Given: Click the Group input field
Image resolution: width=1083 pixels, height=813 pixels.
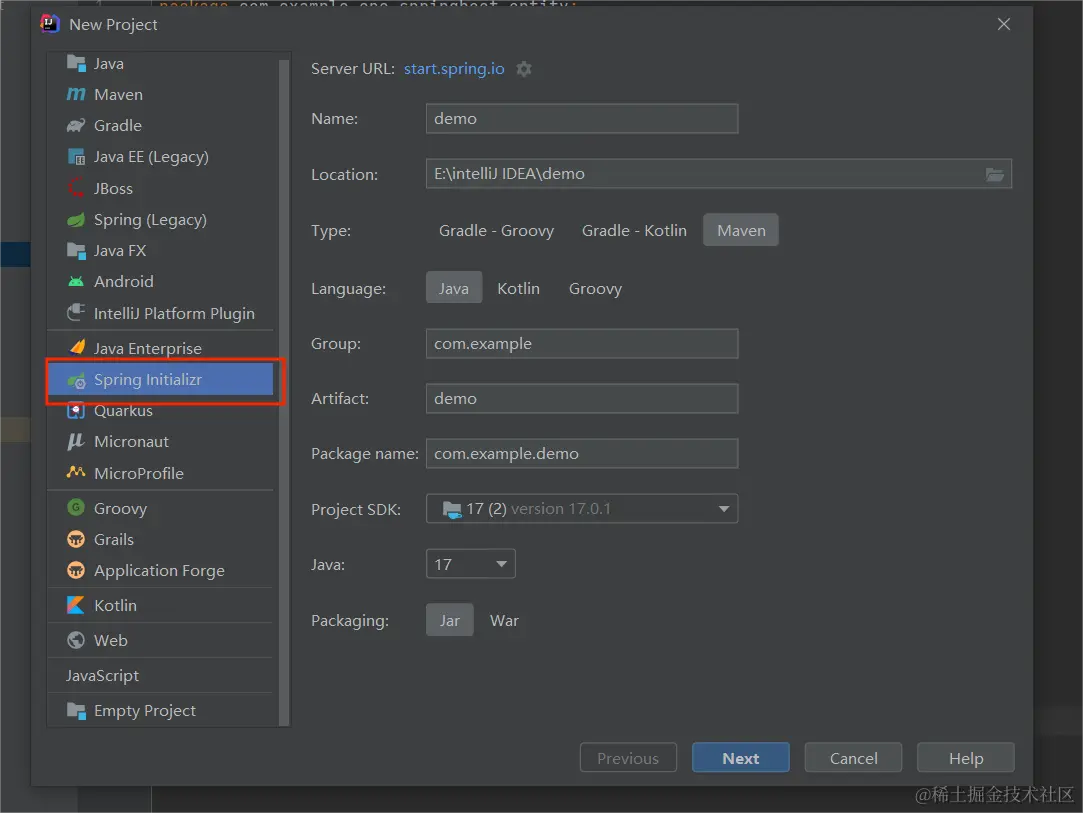Looking at the screenshot, I should click(x=582, y=343).
